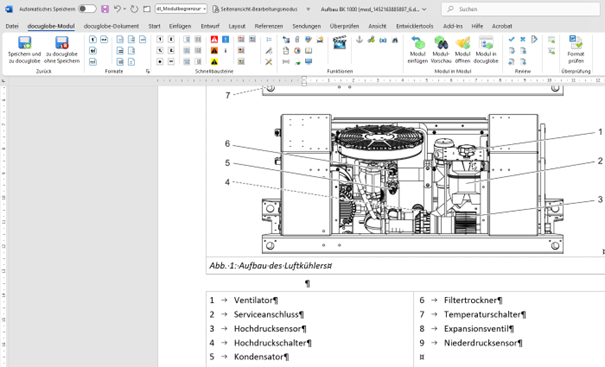Click the legend entry 'Hochdruckschalter'

tap(270, 343)
